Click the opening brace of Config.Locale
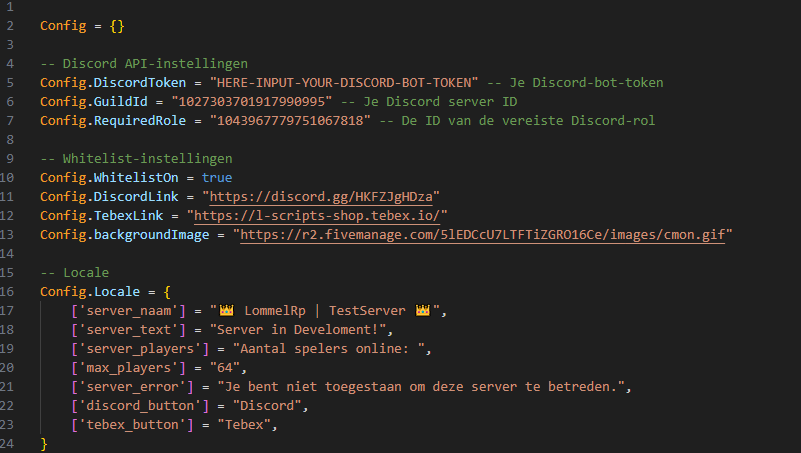The height and width of the screenshot is (453, 801). 167,292
